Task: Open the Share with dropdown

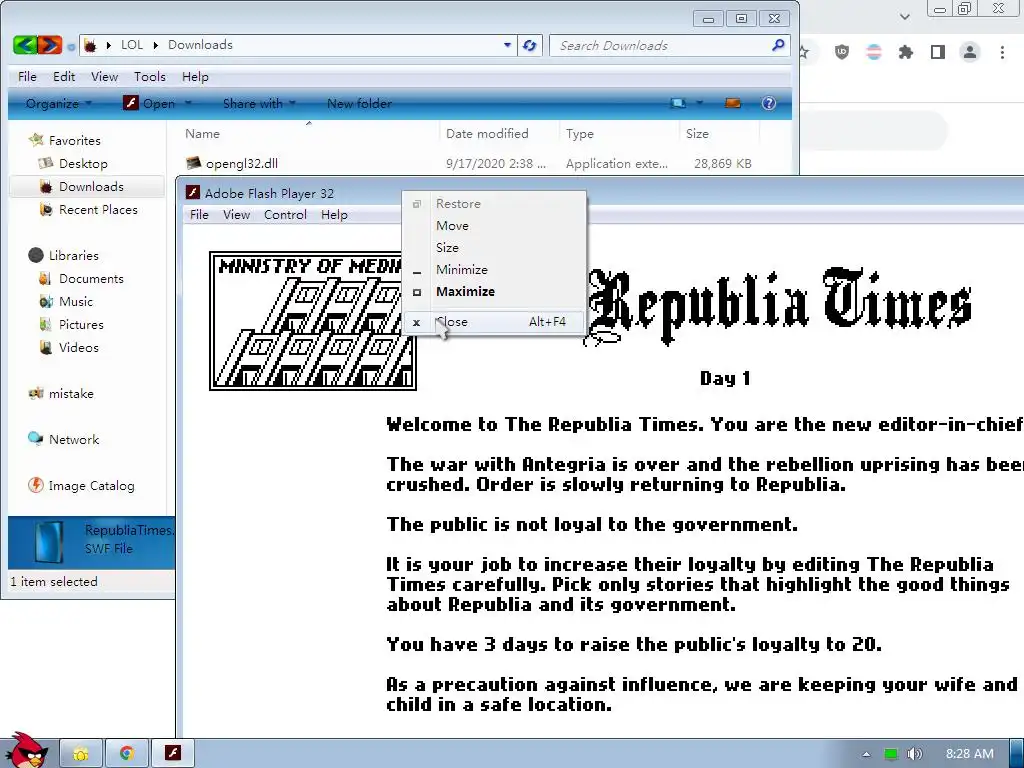Action: pyautogui.click(x=259, y=103)
